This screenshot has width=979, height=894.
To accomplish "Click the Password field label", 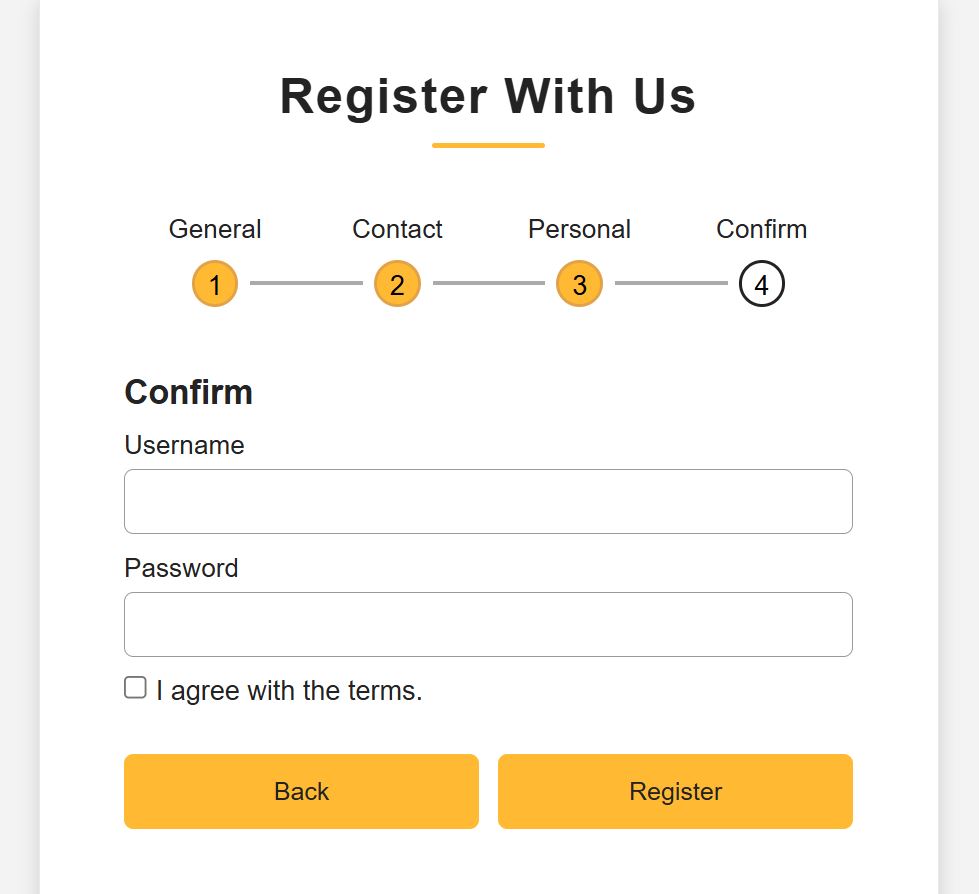I will coord(181,568).
